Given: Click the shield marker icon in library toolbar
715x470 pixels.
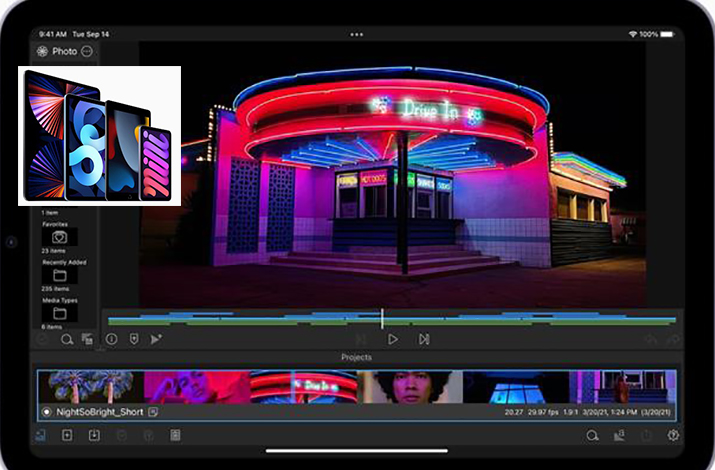Looking at the screenshot, I should (x=134, y=340).
